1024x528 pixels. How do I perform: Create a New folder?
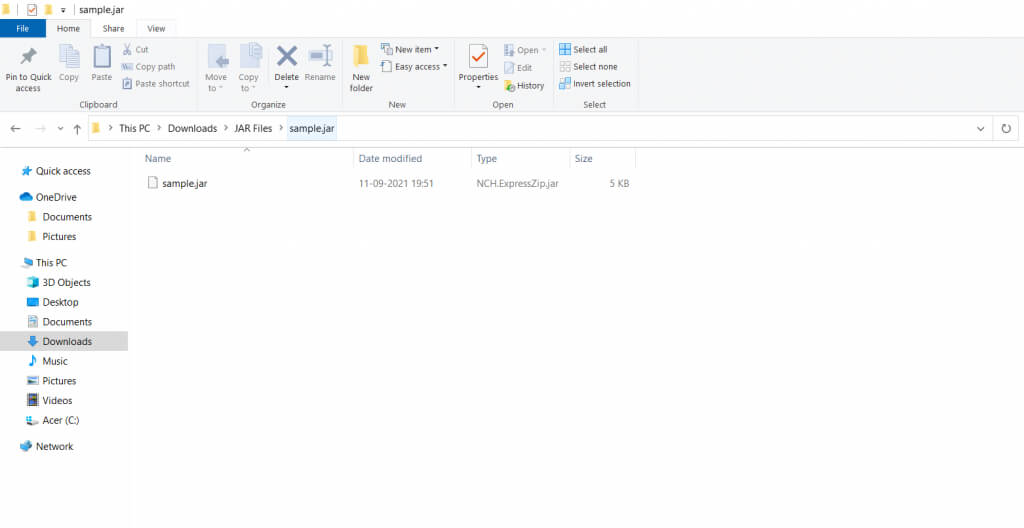(x=360, y=68)
